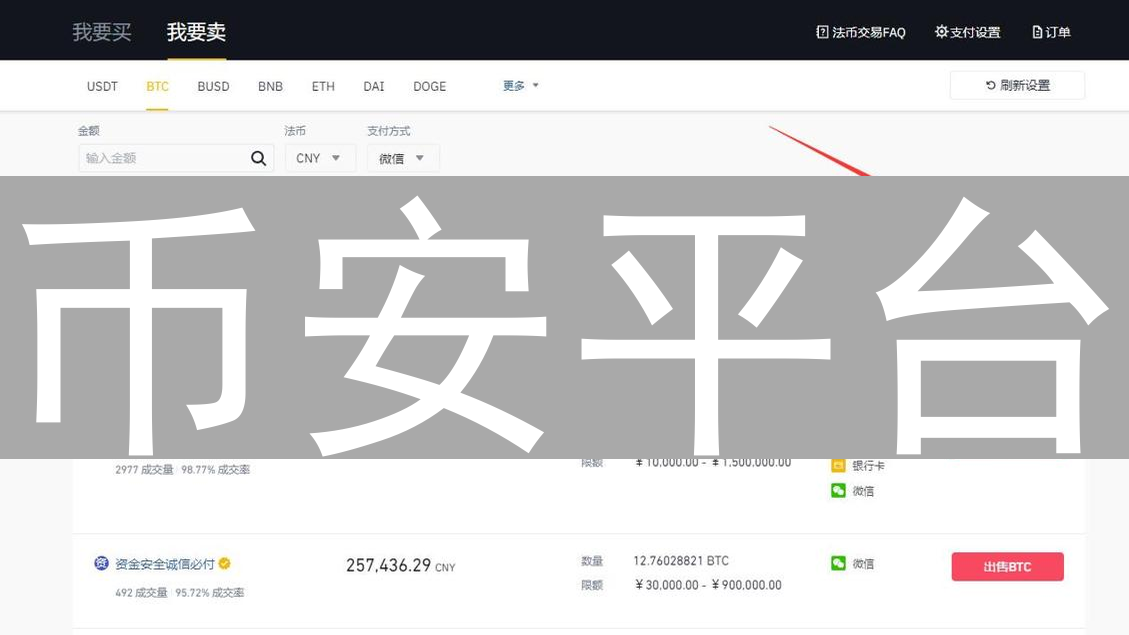Click the yellow verified badge icon
Image resolution: width=1129 pixels, height=635 pixels.
pyautogui.click(x=225, y=563)
